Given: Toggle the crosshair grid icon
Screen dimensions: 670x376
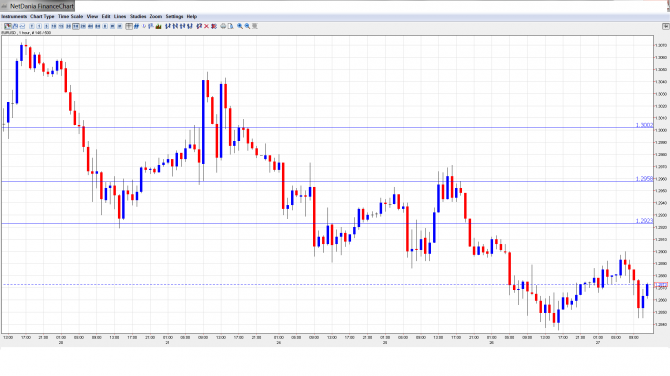Looking at the screenshot, I should (x=129, y=26).
